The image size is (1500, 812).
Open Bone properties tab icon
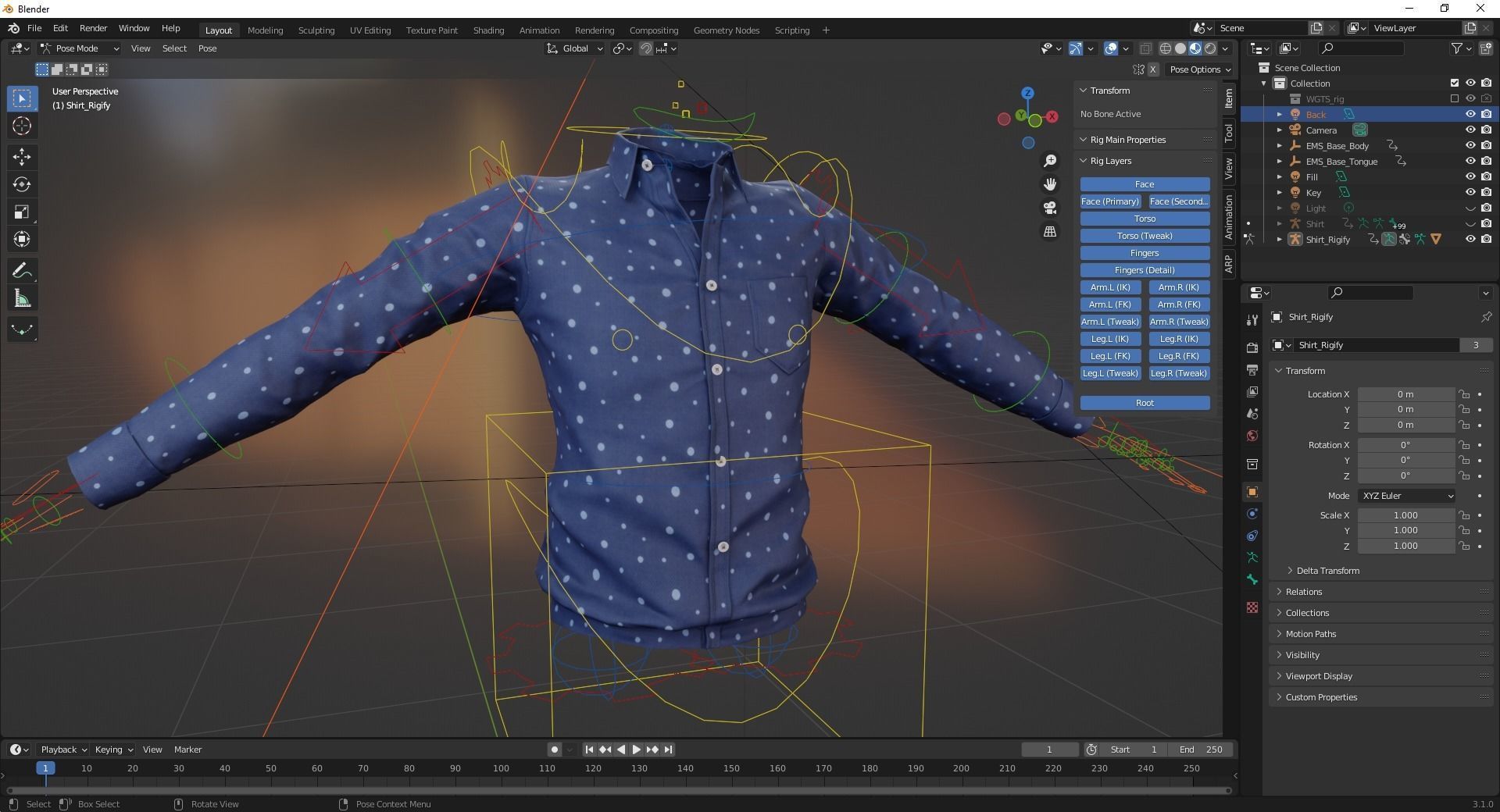click(x=1252, y=579)
